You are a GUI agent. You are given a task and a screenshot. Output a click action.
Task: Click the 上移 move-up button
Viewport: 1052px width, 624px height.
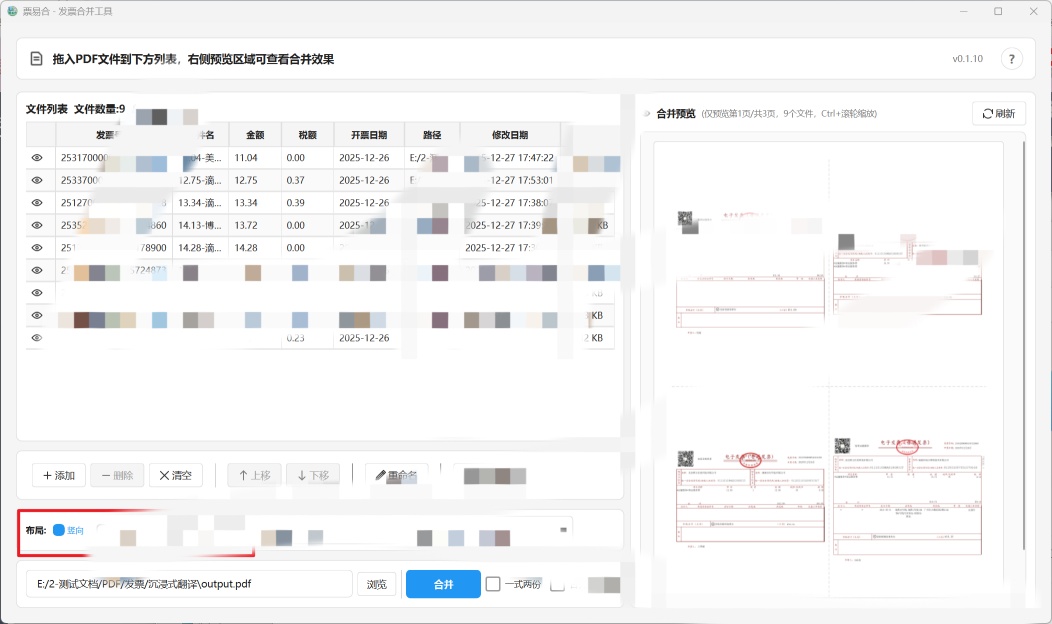(x=254, y=475)
